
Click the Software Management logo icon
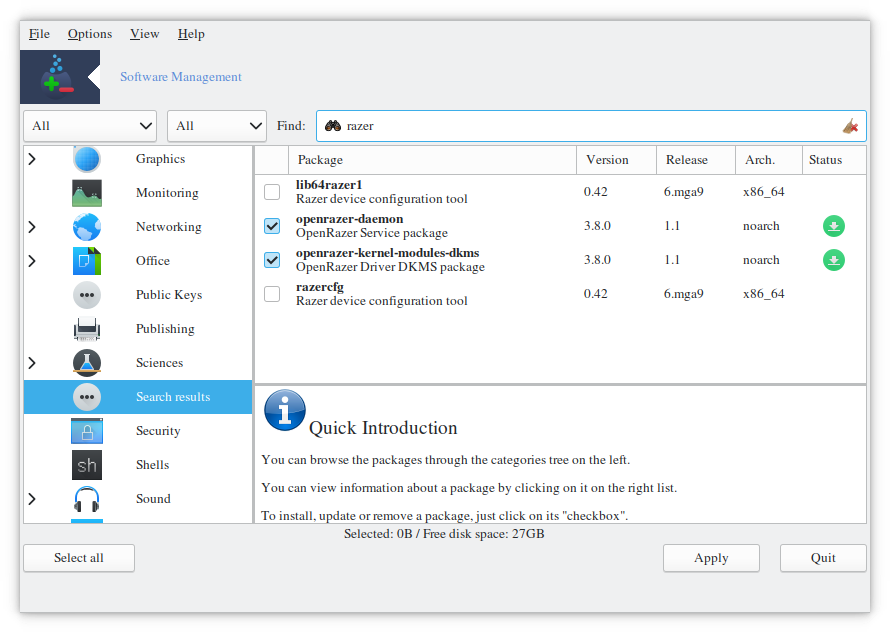point(60,77)
